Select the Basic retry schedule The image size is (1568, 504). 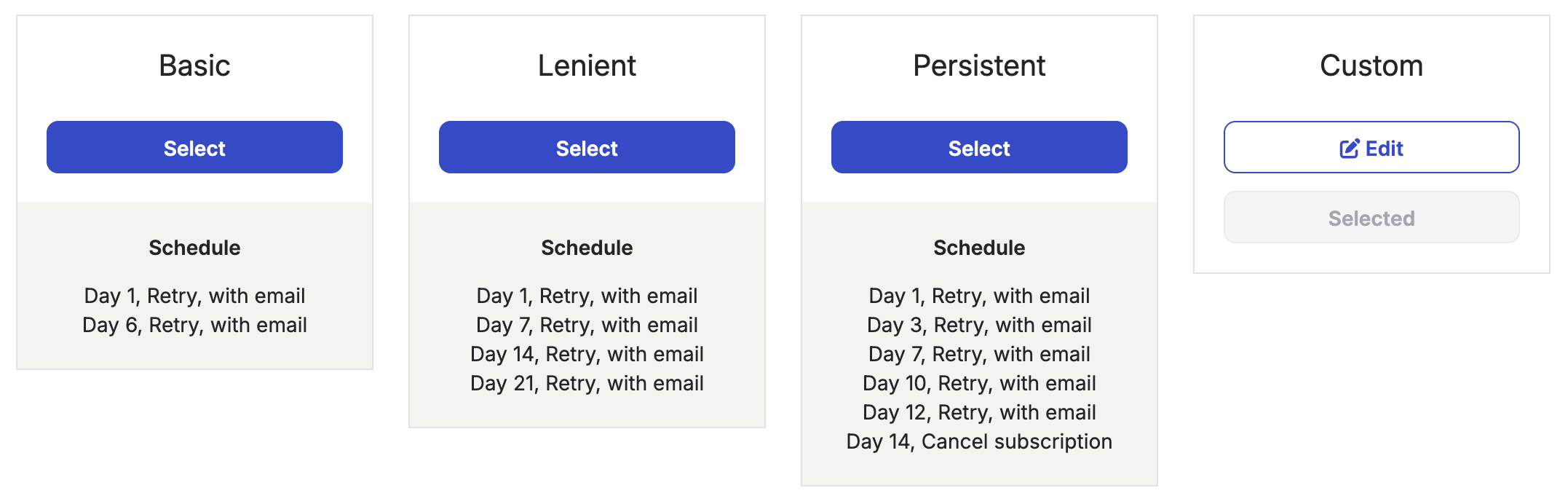[x=194, y=147]
